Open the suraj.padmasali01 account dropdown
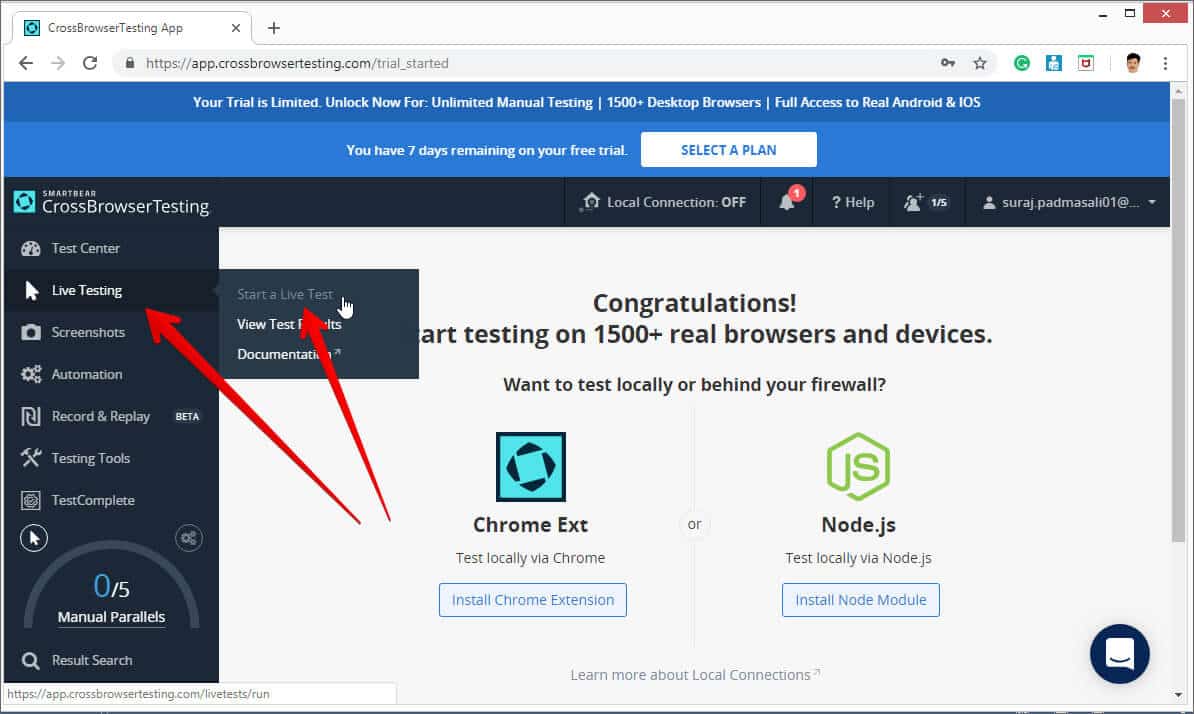1194x714 pixels. [x=1068, y=202]
